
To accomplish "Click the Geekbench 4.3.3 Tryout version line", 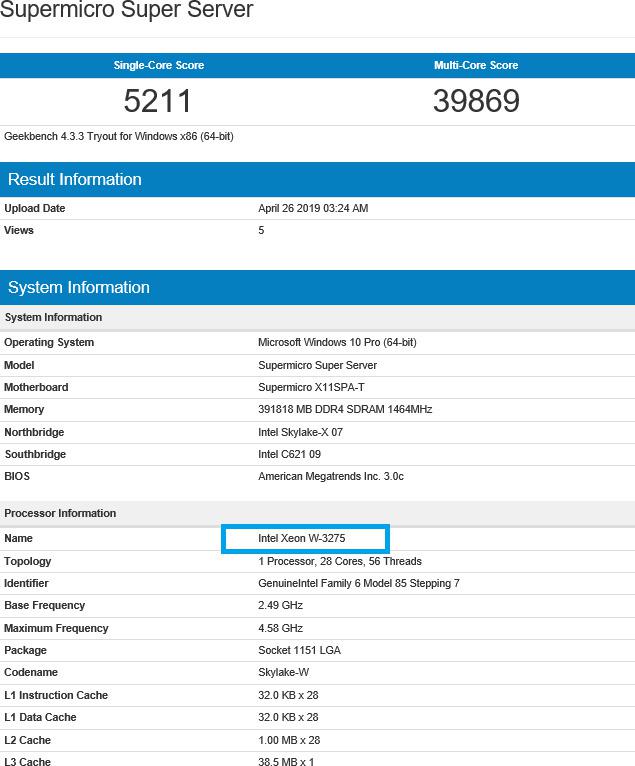I will (x=119, y=136).
